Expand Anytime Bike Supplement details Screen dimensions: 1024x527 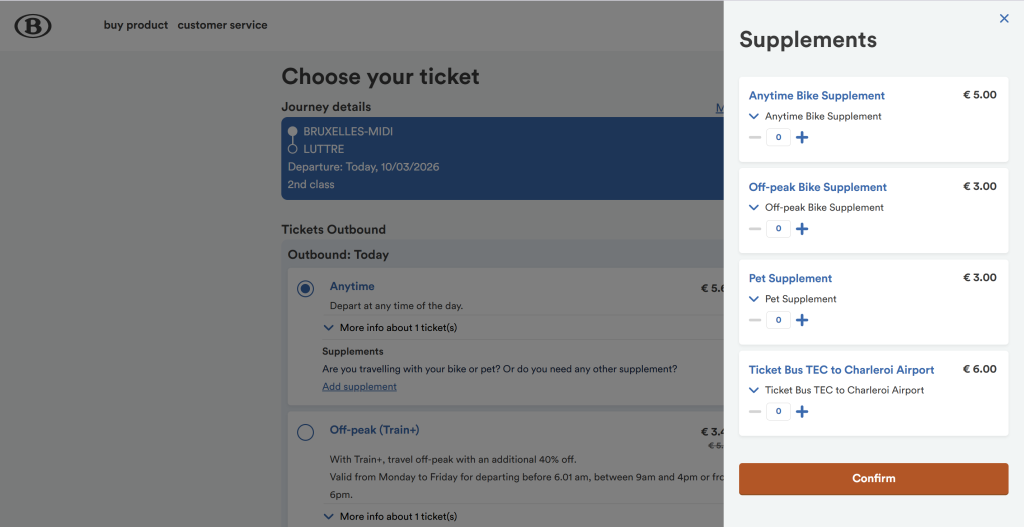tap(754, 116)
